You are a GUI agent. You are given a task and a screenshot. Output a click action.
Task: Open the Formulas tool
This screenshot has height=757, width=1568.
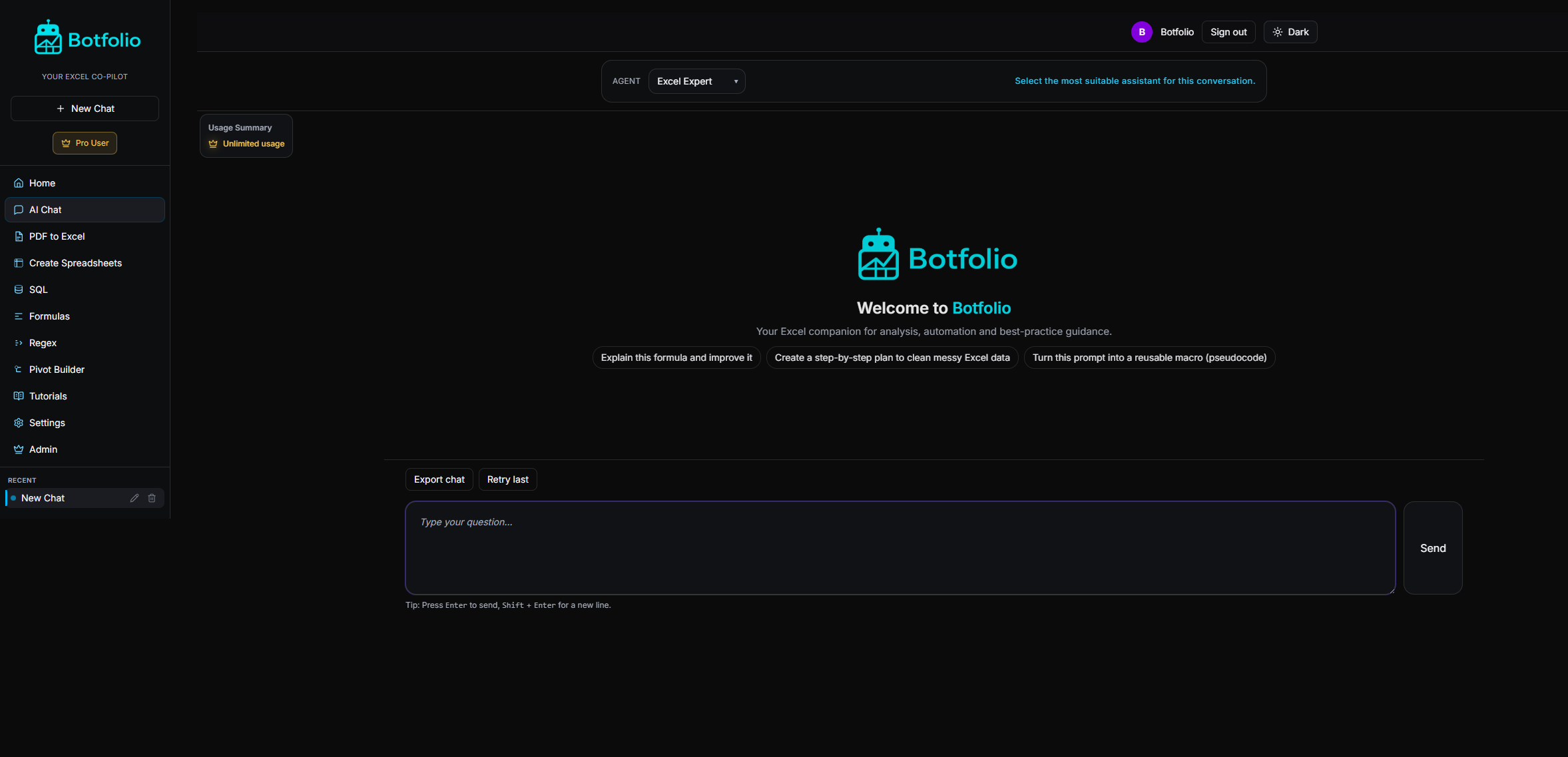click(49, 316)
